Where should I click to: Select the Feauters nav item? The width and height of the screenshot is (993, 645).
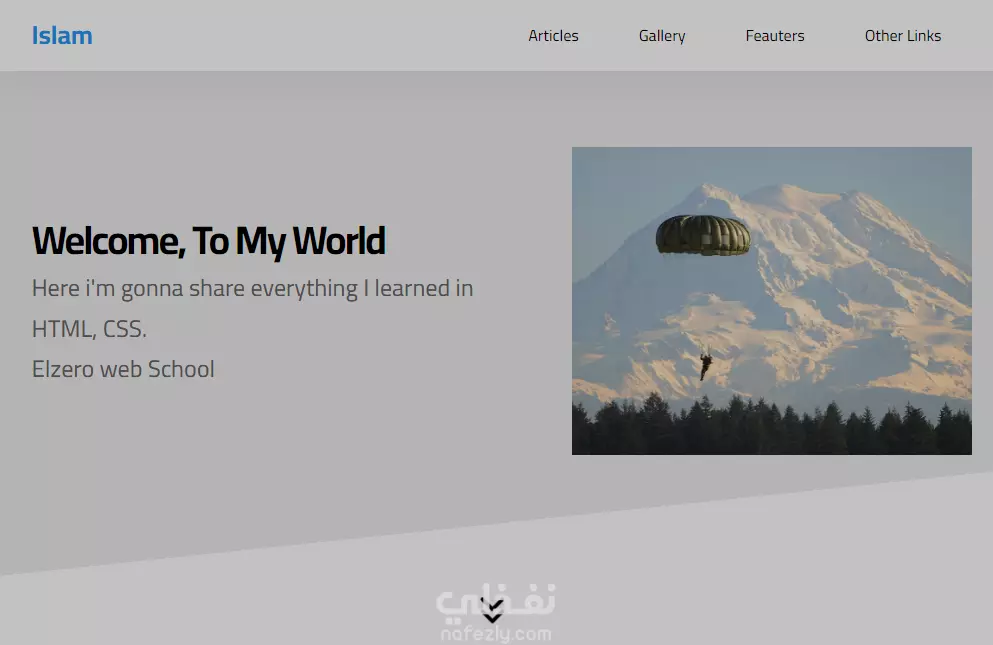774,36
